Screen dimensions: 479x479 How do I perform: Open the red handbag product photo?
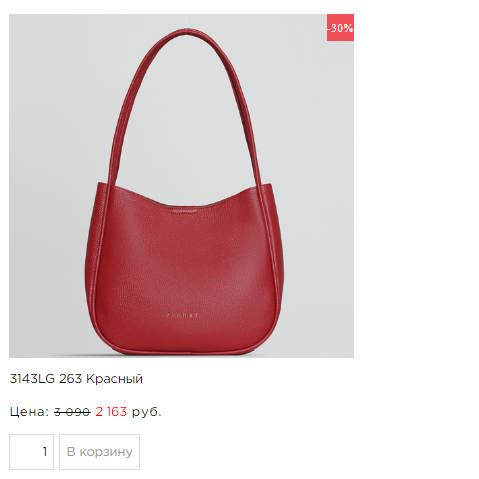click(x=181, y=186)
